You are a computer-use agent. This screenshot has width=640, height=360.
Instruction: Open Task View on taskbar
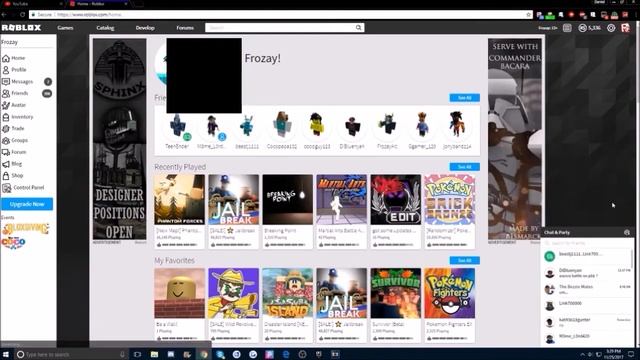coord(137,354)
